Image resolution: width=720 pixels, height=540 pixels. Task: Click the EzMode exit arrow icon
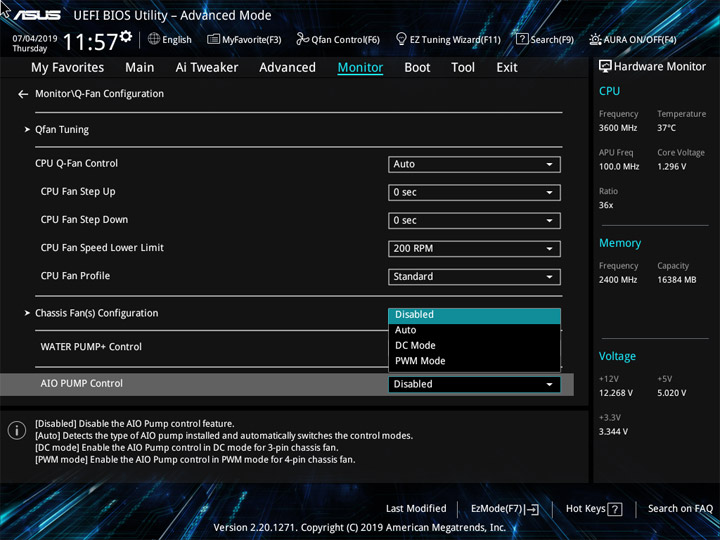(532, 509)
